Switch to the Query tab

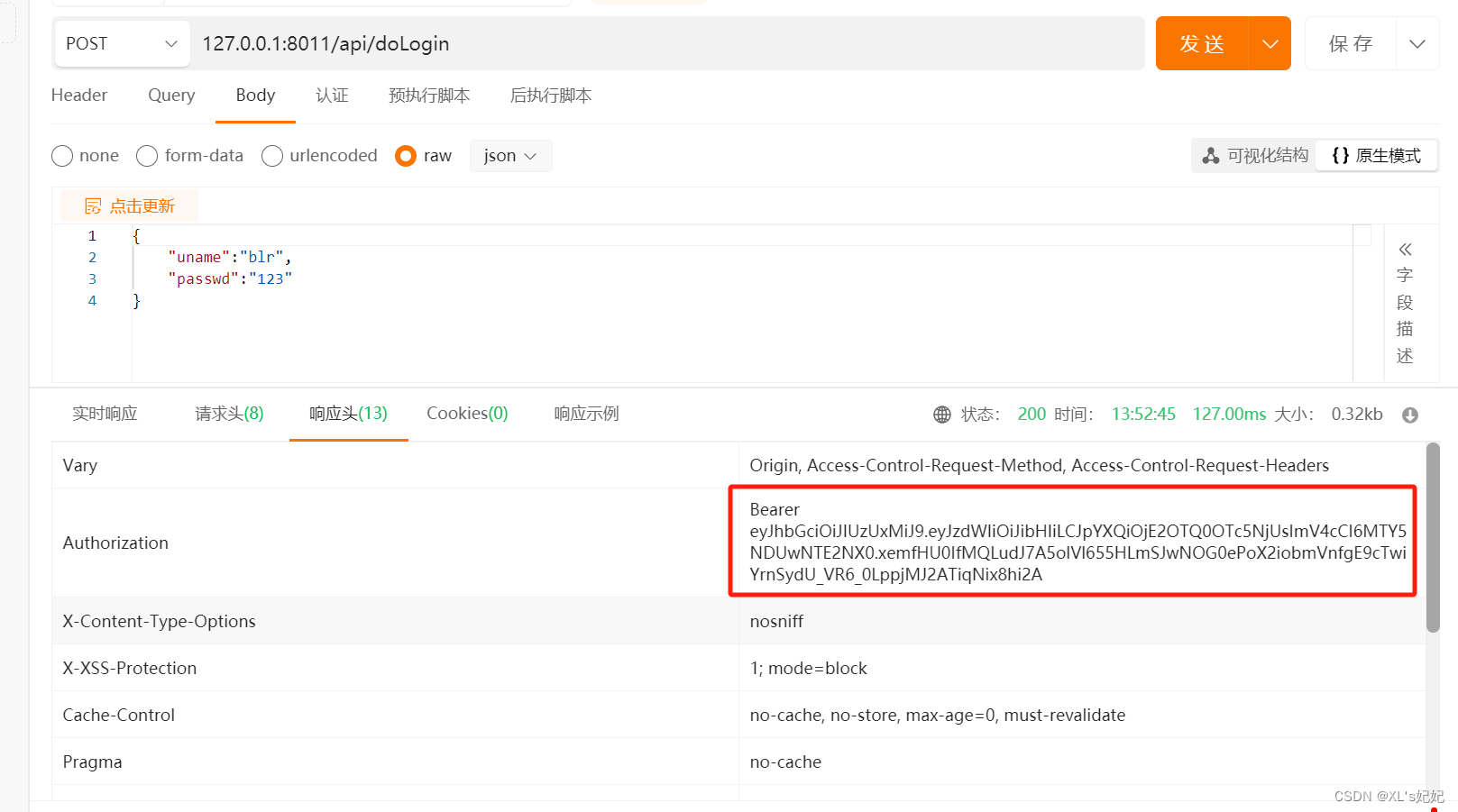click(x=171, y=95)
